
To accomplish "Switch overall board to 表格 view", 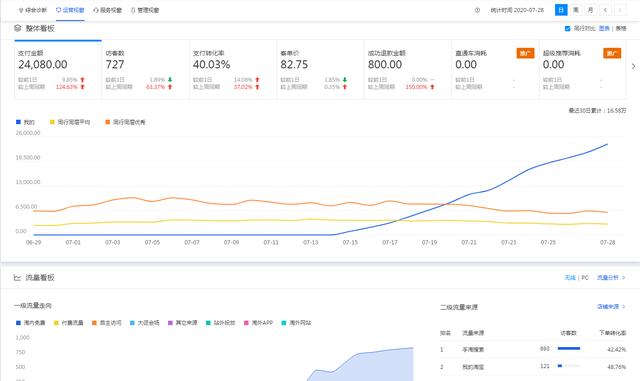I will point(621,29).
